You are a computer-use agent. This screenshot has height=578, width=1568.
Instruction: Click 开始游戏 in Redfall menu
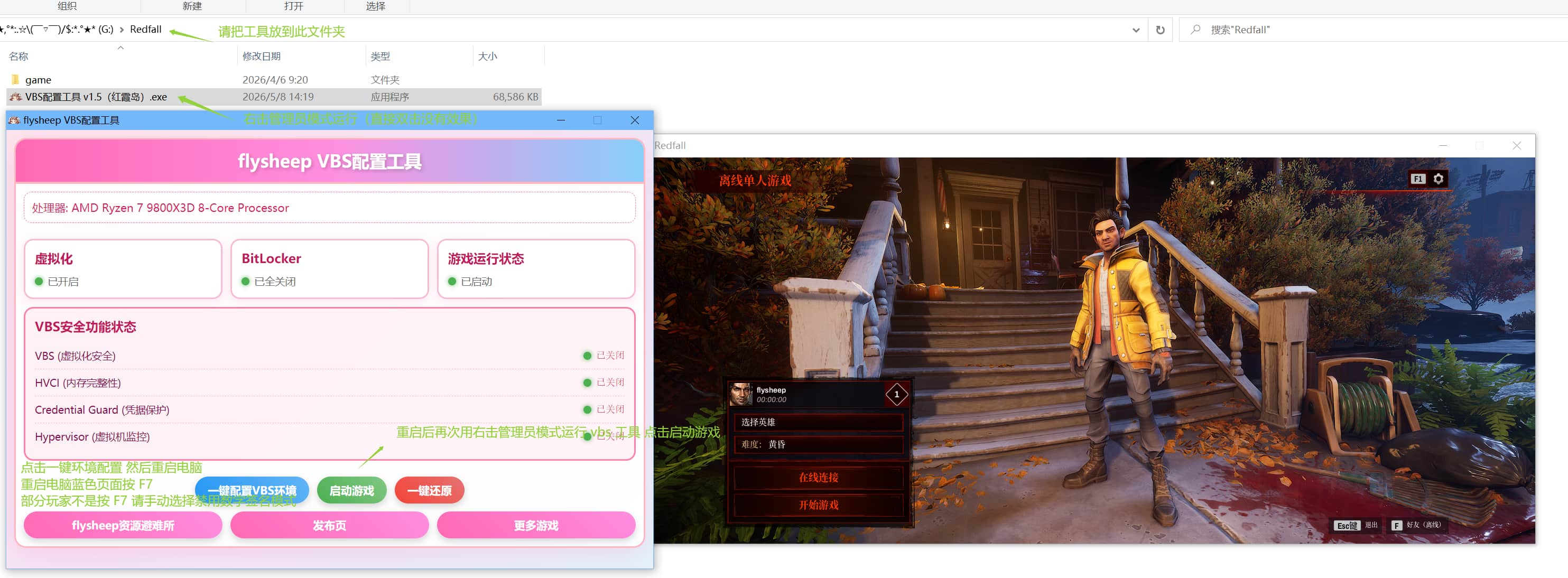[x=819, y=505]
